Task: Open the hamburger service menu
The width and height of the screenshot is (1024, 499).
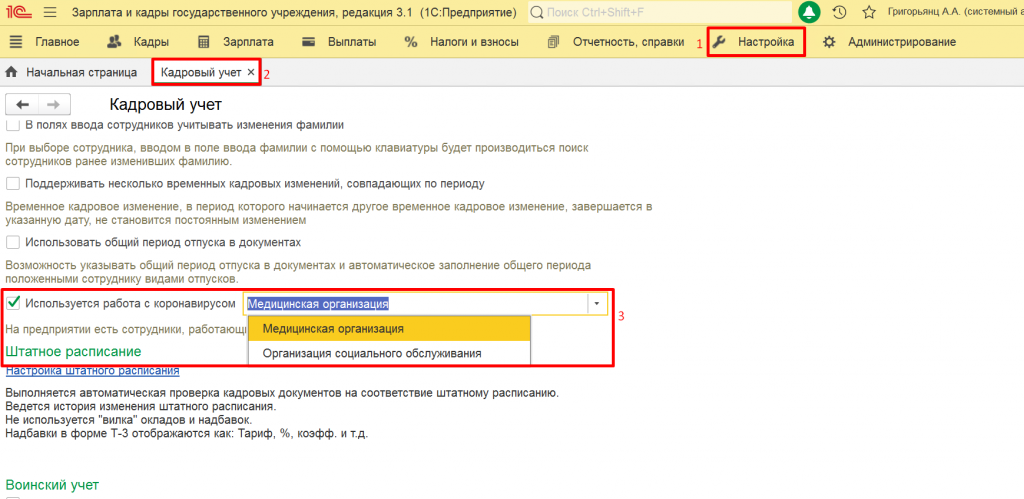Action: [x=50, y=12]
